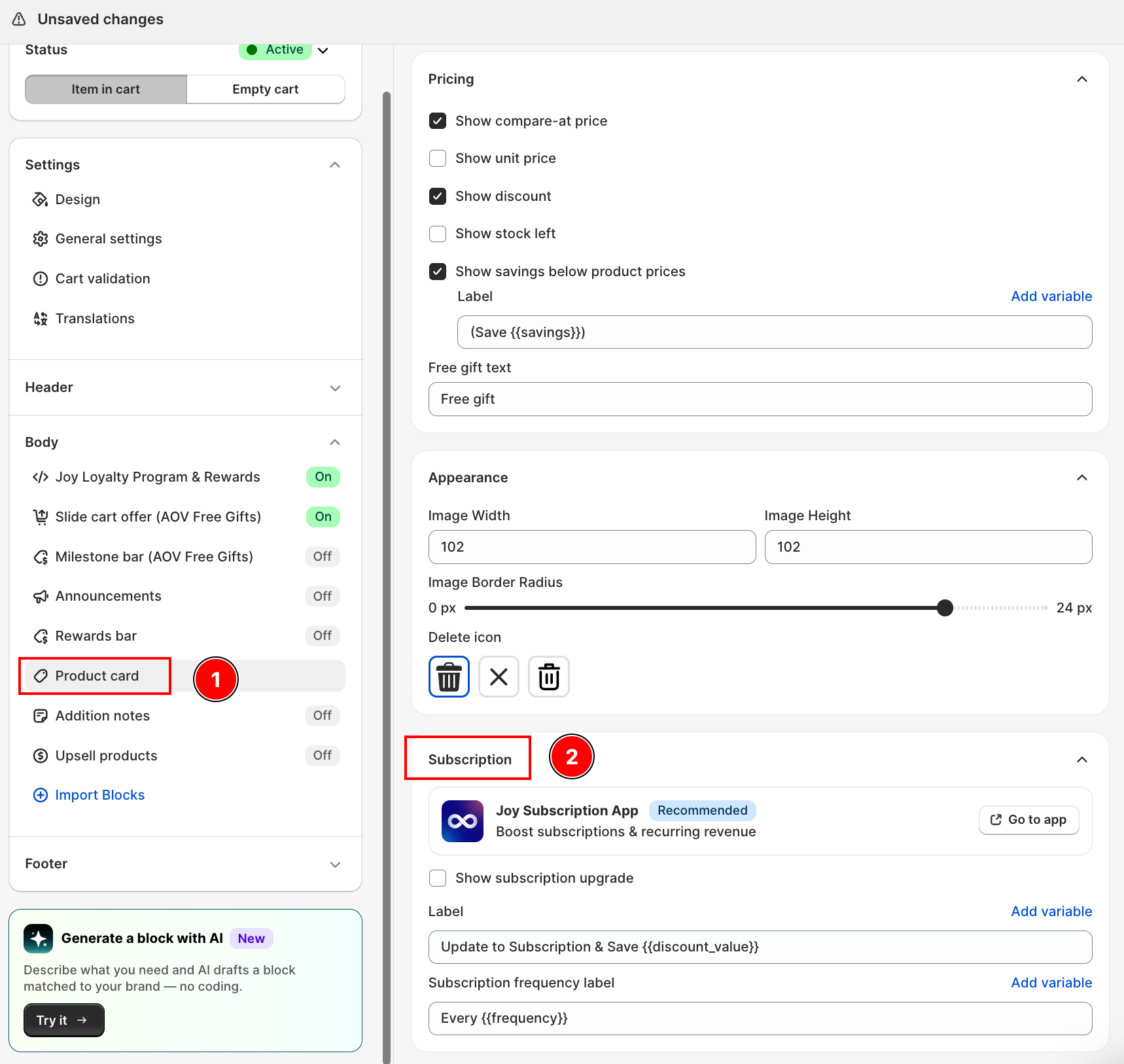The width and height of the screenshot is (1124, 1064).
Task: Click Go to app button
Action: pos(1029,820)
